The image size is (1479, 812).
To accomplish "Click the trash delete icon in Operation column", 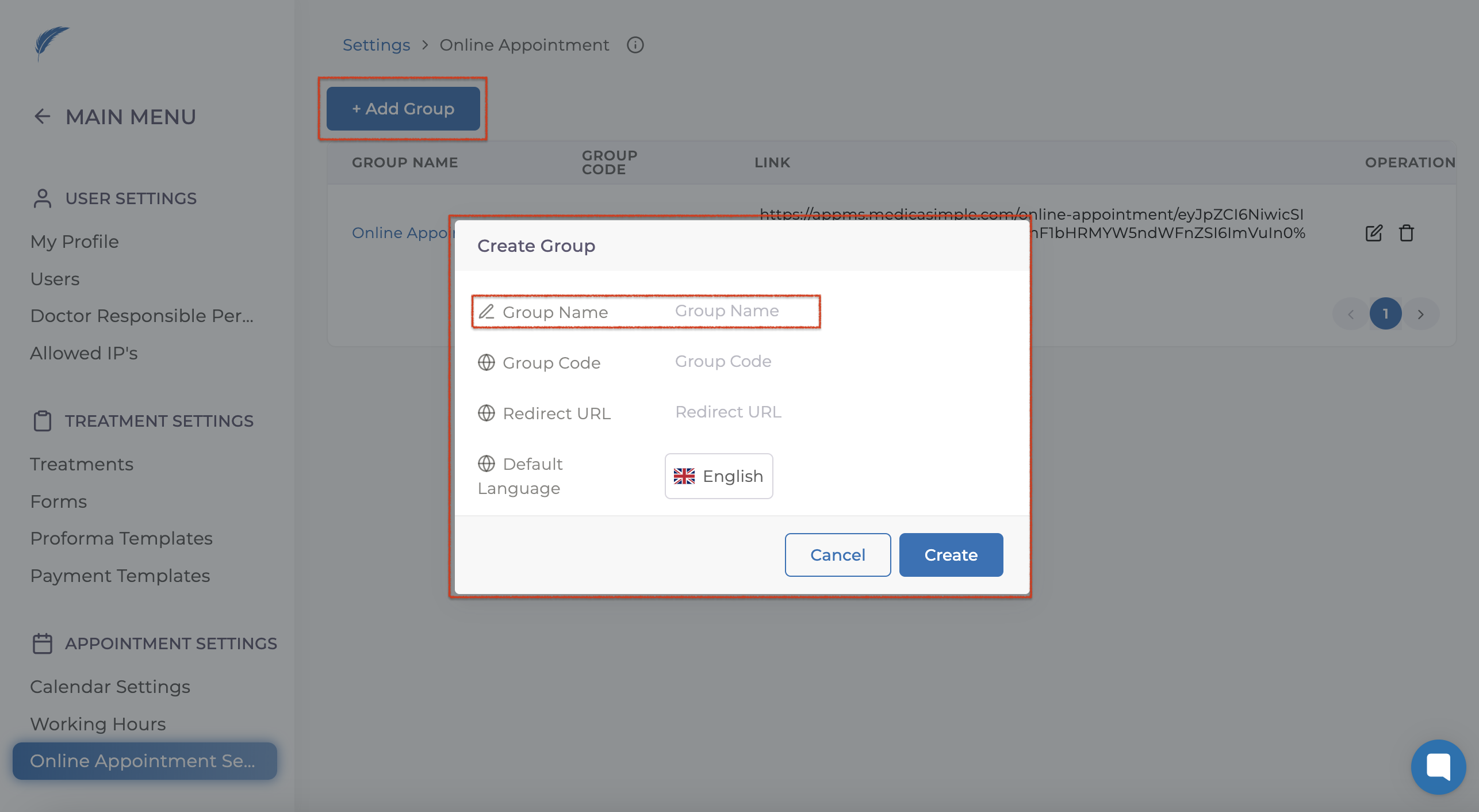I will [1406, 233].
